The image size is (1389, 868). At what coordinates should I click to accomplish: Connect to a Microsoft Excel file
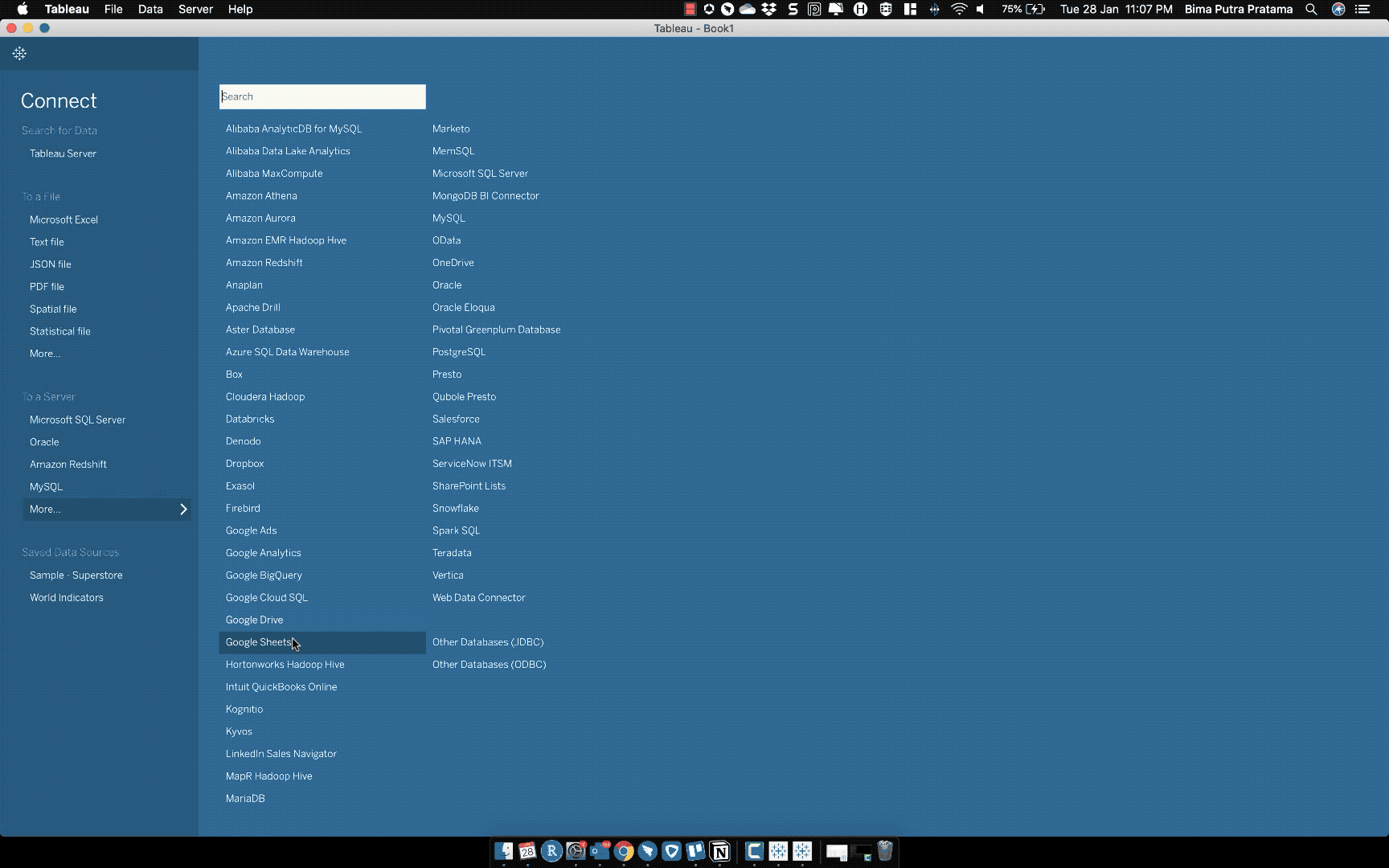[64, 219]
